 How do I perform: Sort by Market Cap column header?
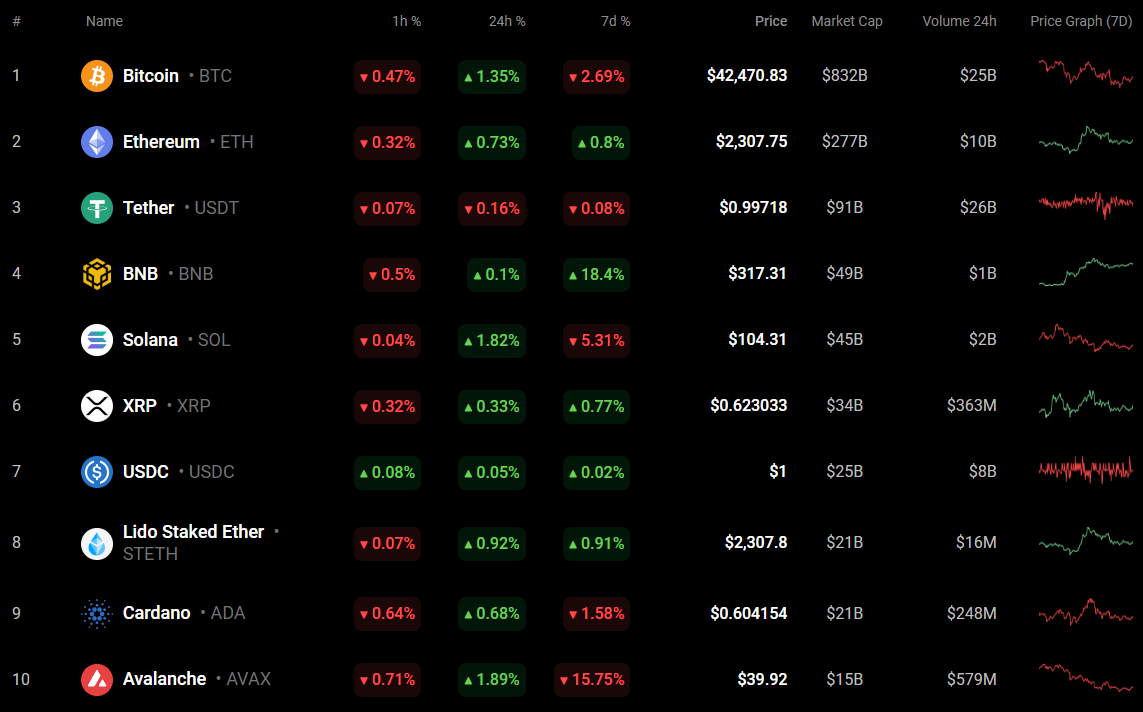tap(846, 21)
